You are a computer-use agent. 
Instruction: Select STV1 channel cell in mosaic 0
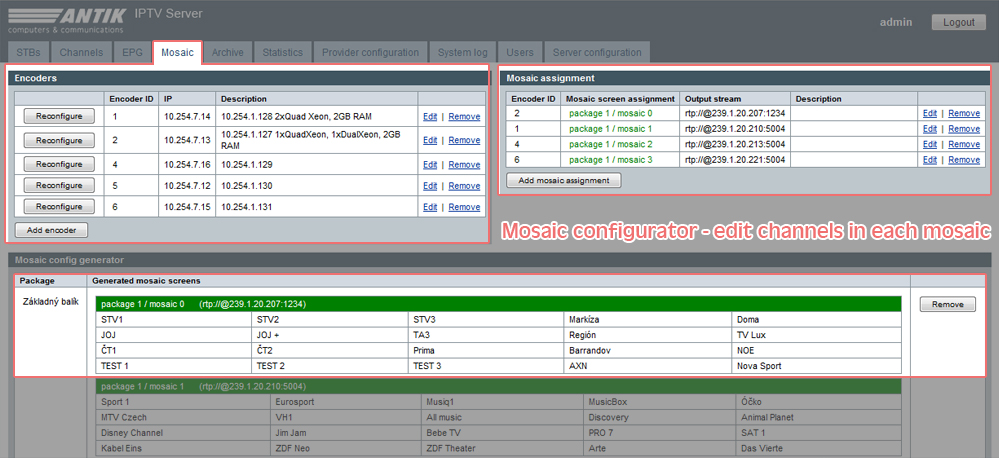[x=173, y=320]
